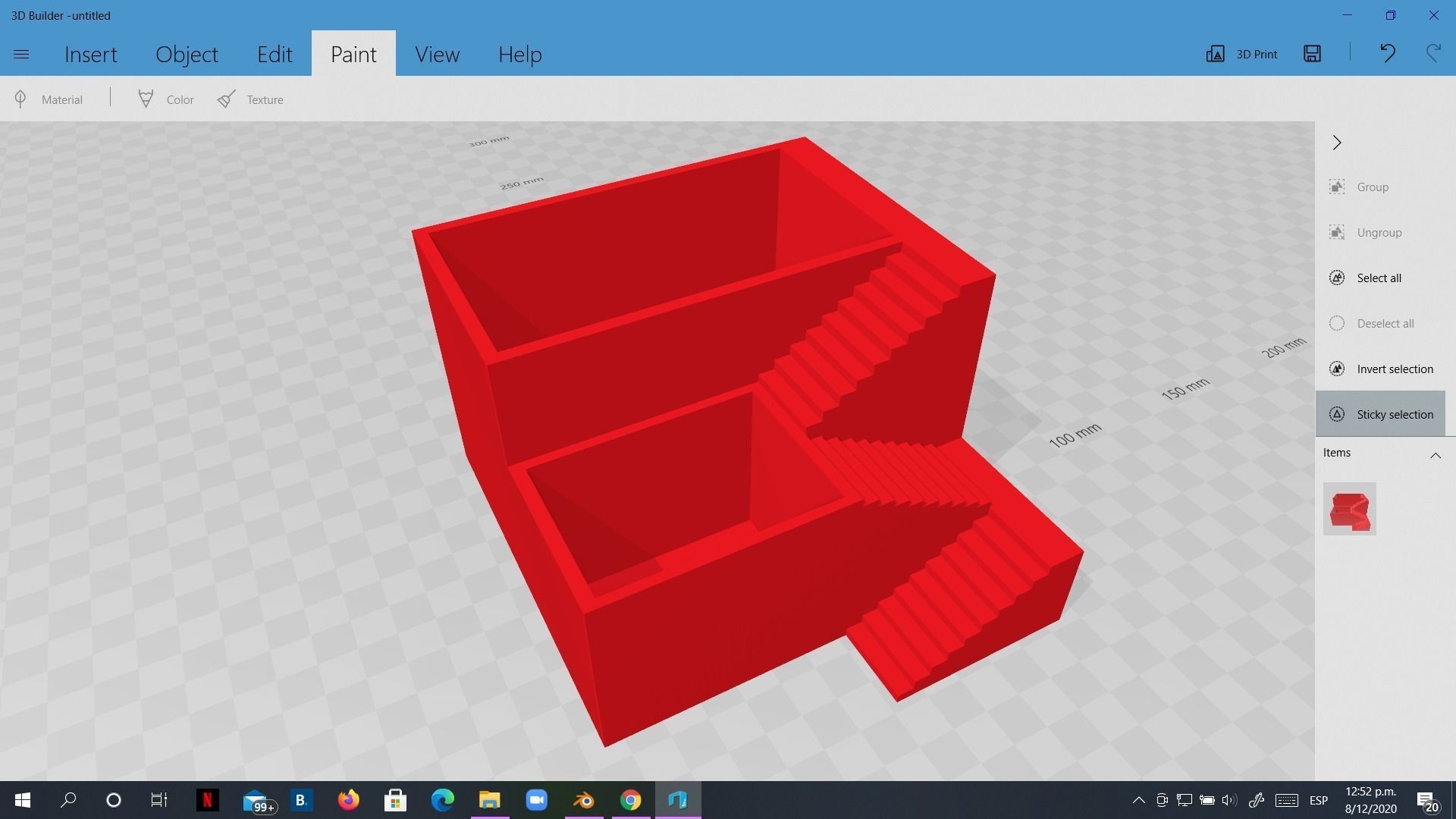Open the notification center with 20 badge
1456x819 pixels.
pos(1426,801)
